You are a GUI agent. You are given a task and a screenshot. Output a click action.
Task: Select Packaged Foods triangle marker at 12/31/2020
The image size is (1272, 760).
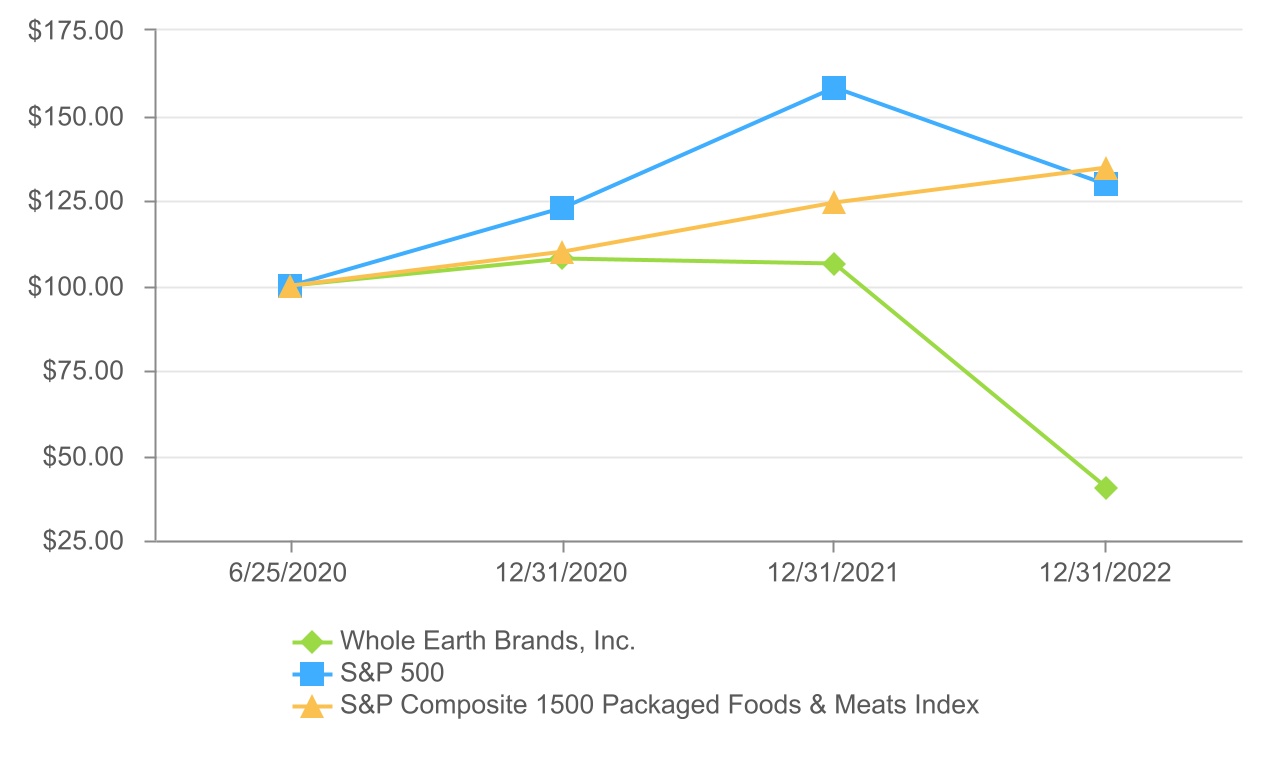click(562, 251)
